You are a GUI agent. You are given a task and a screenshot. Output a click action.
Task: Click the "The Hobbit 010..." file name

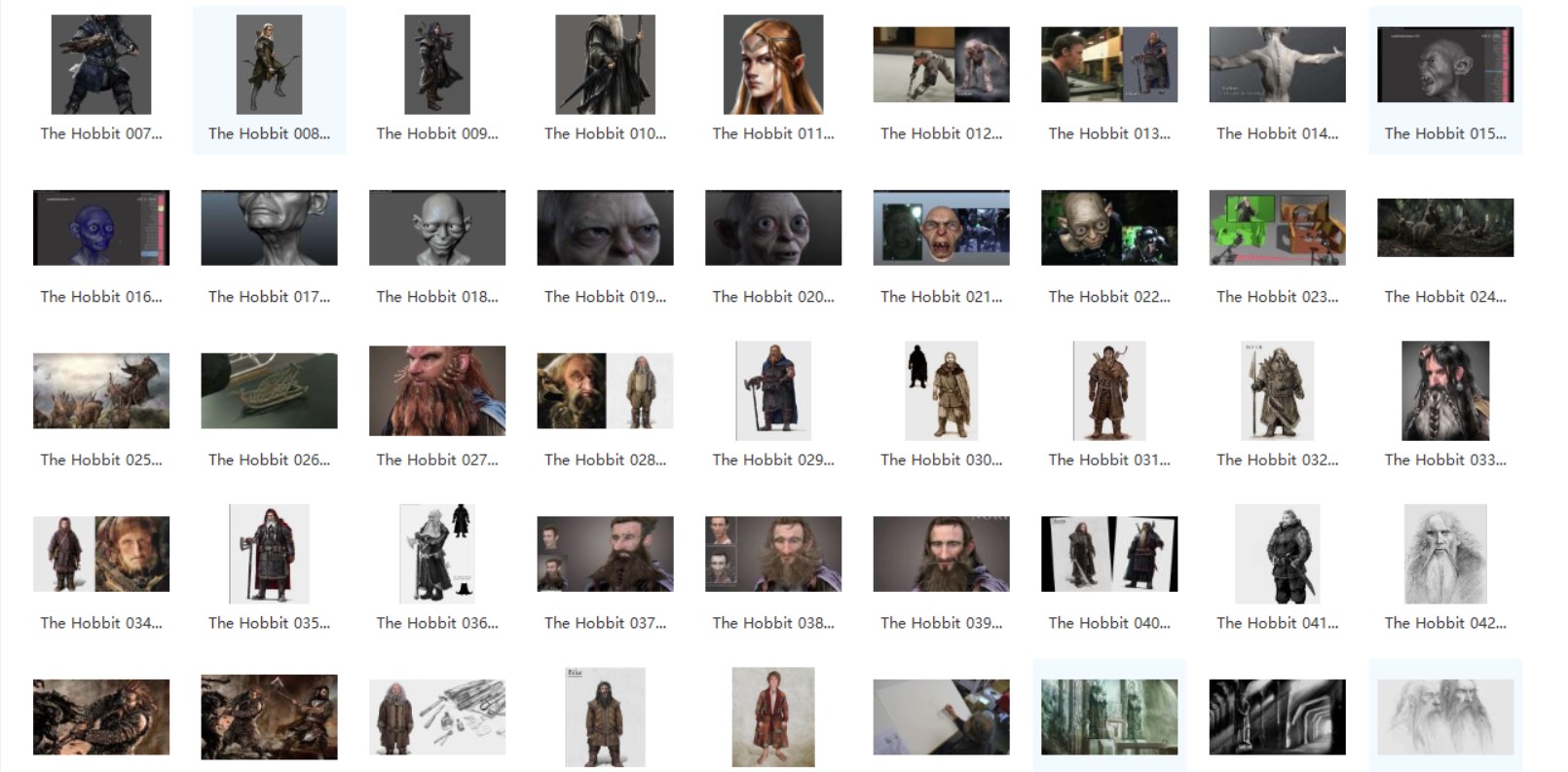coord(605,133)
